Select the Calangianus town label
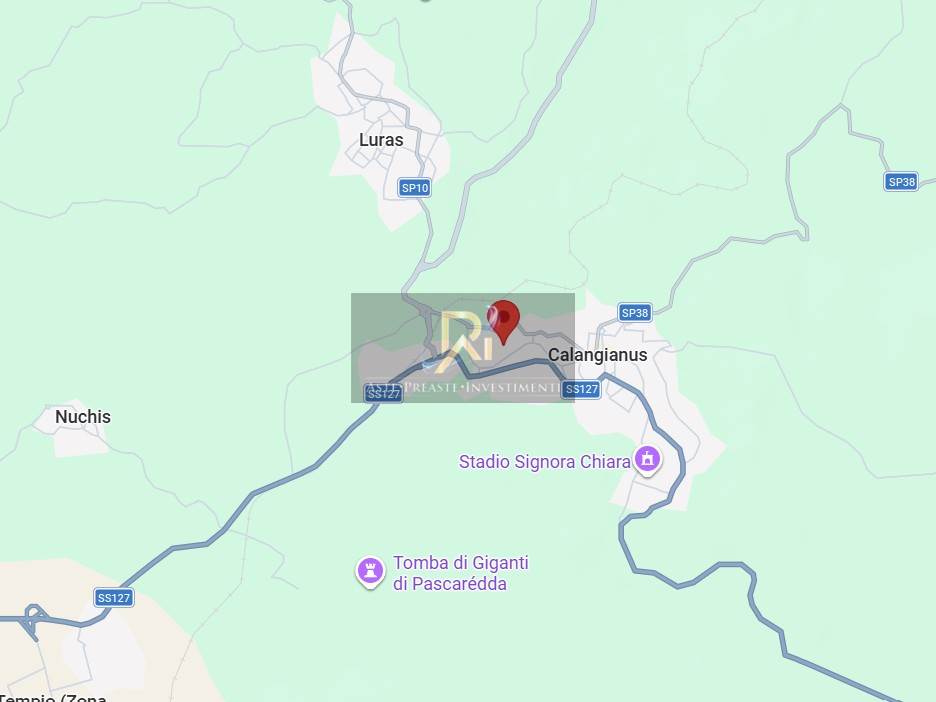The image size is (936, 702). pos(598,355)
